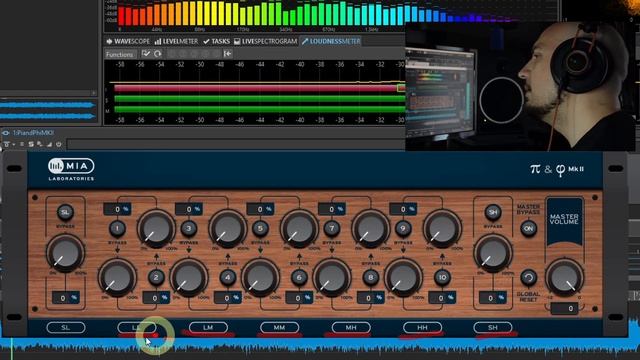
Task: Toggle bypass button 7
Action: [x=332, y=228]
